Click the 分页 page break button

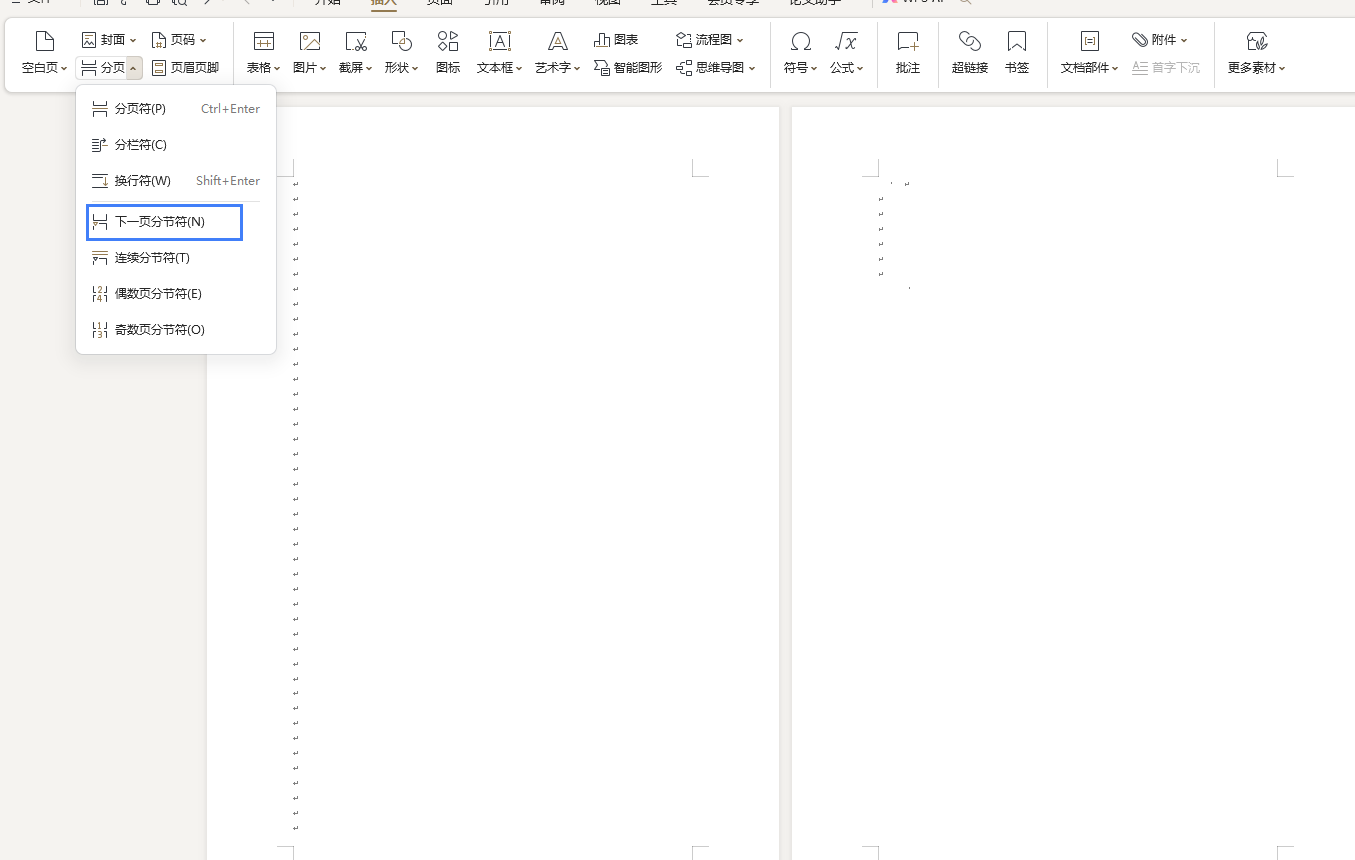(103, 68)
